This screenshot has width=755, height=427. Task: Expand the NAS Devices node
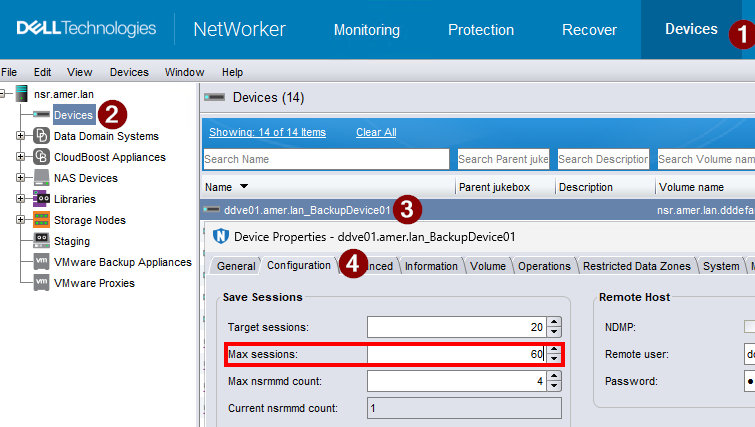(x=20, y=178)
